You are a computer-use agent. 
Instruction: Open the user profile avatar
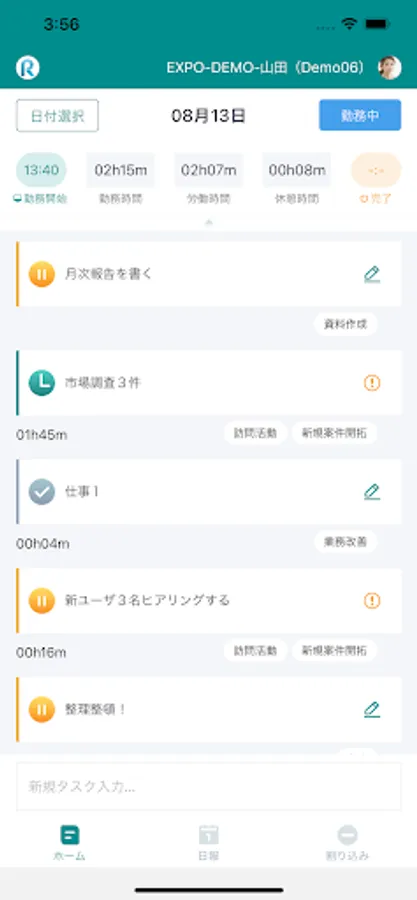[389, 68]
